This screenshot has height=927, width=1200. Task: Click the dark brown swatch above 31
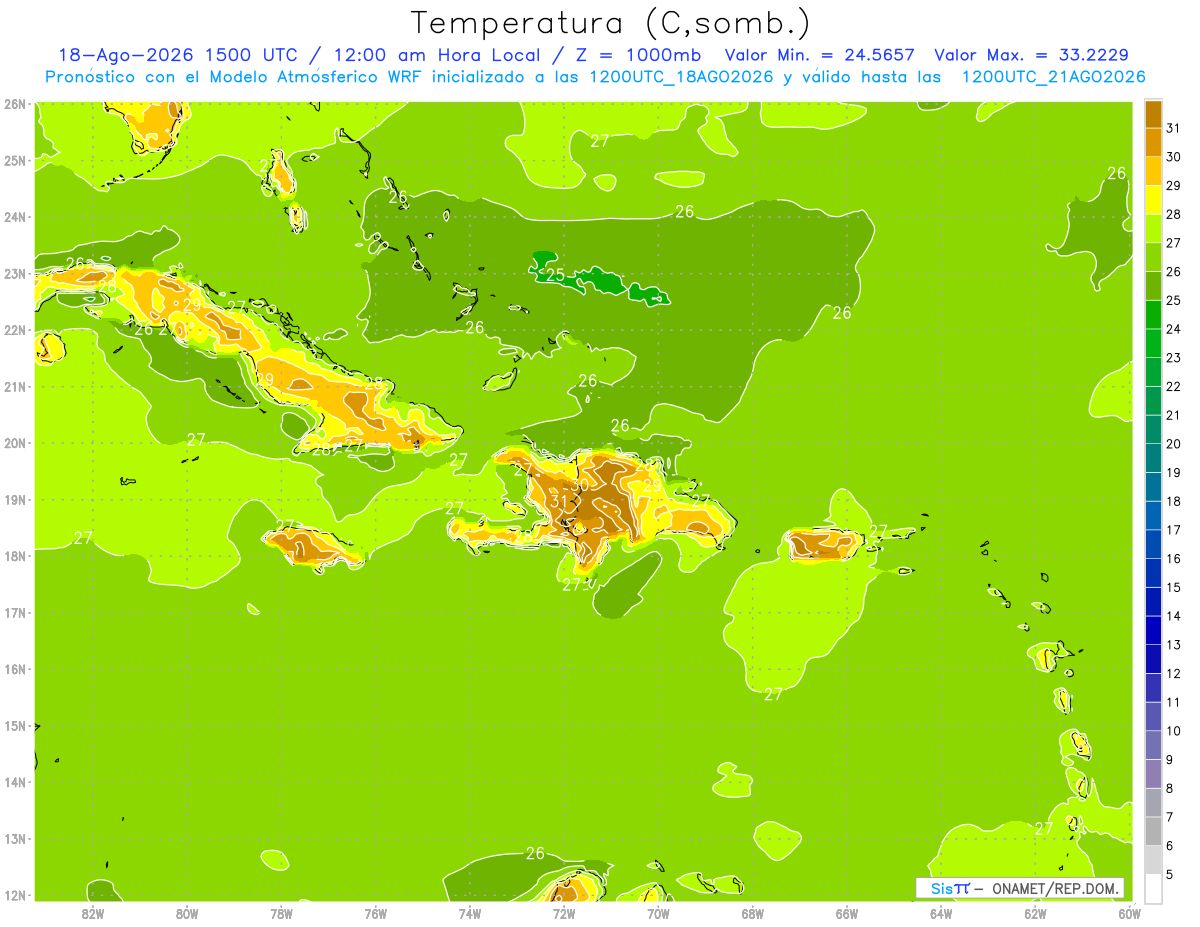coord(1153,115)
